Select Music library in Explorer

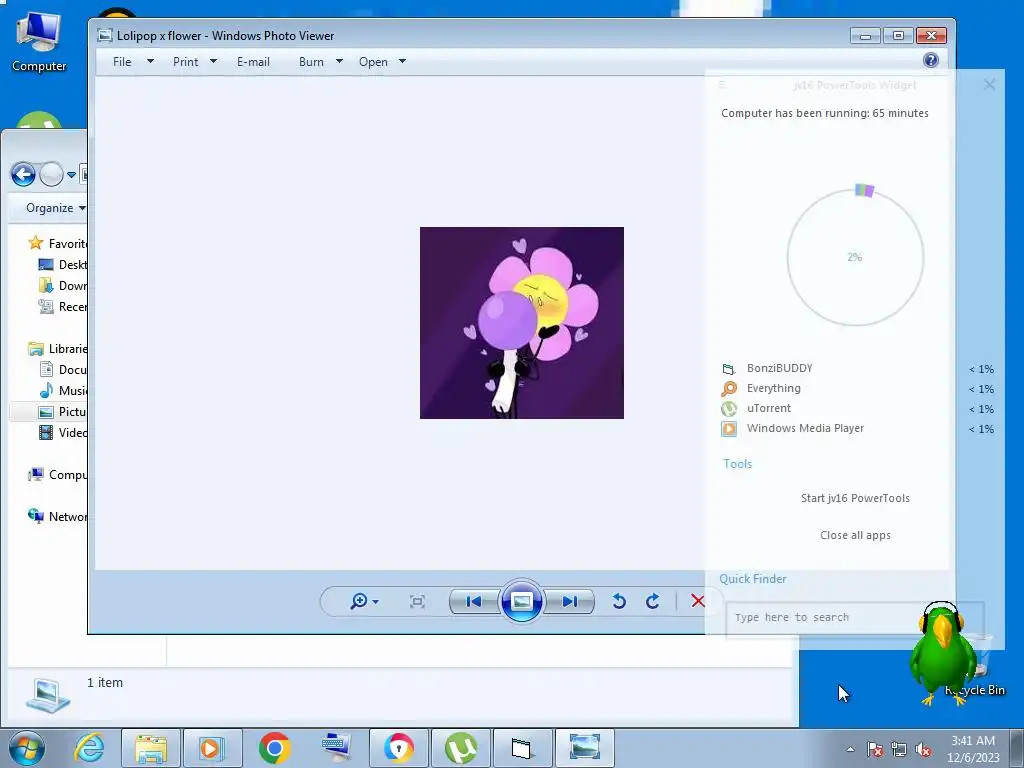pos(63,391)
